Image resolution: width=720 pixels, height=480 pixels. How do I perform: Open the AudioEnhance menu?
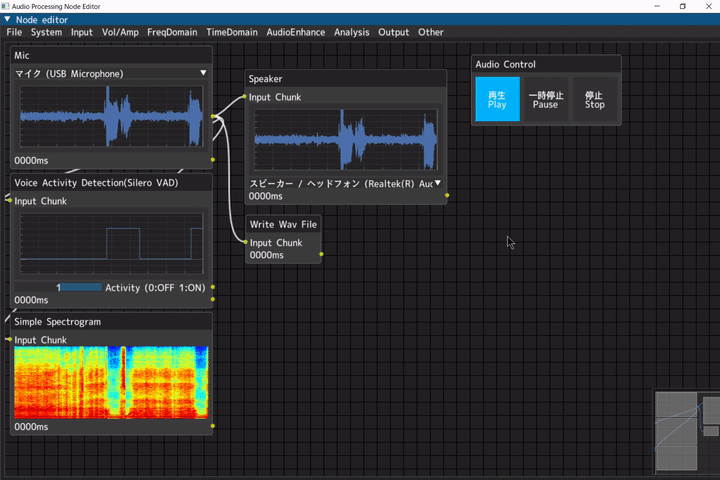pos(296,32)
